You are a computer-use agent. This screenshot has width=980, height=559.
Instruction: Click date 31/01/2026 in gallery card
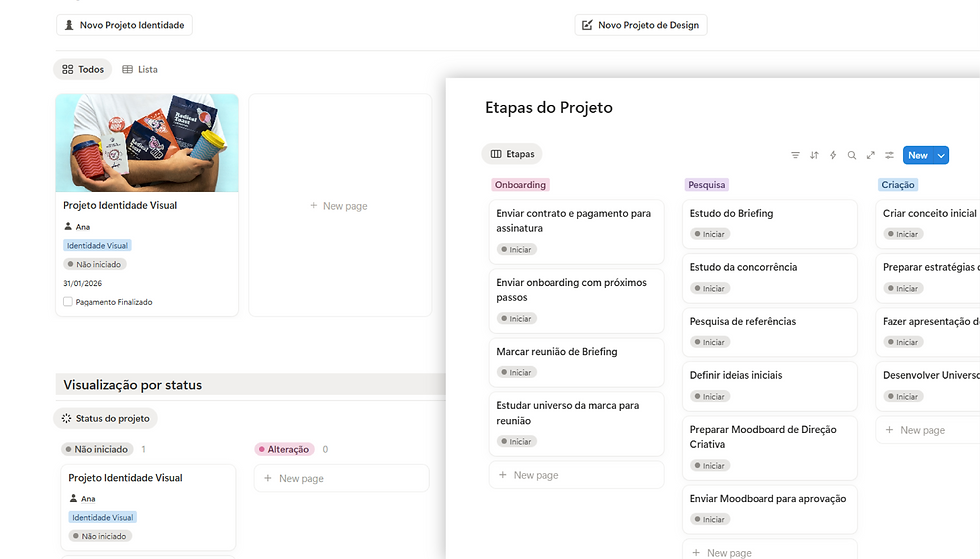click(82, 283)
